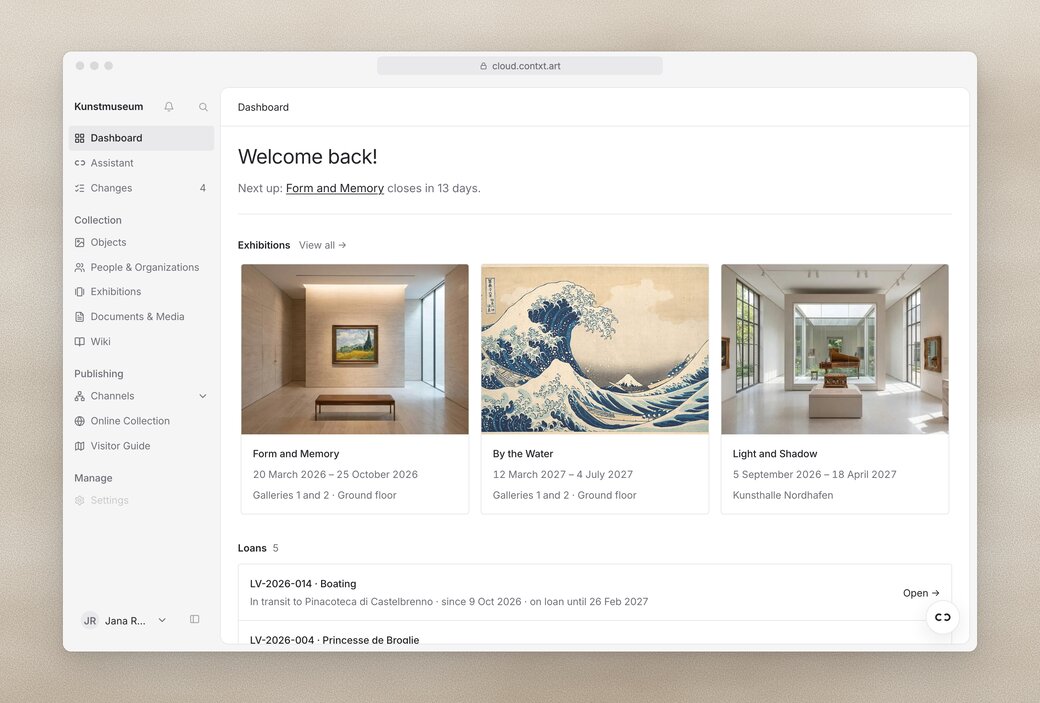Click the Loans section heading
Screen dimensions: 1040x703
(252, 548)
